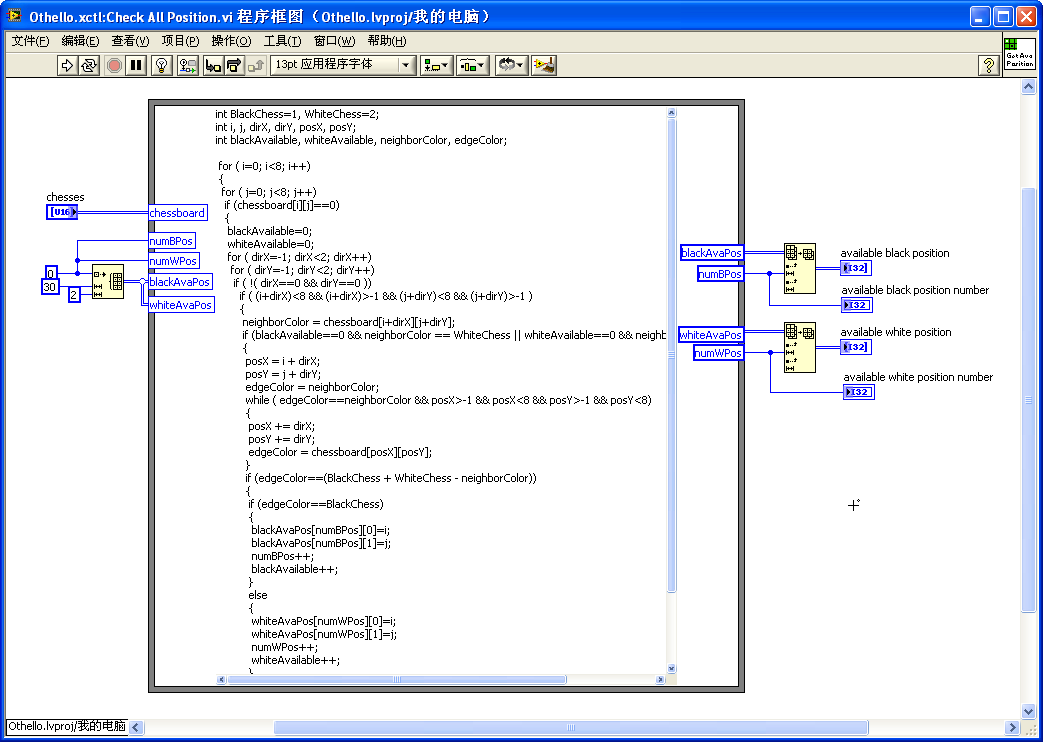Click the Abort Execution stop button
1043x742 pixels.
(x=114, y=65)
